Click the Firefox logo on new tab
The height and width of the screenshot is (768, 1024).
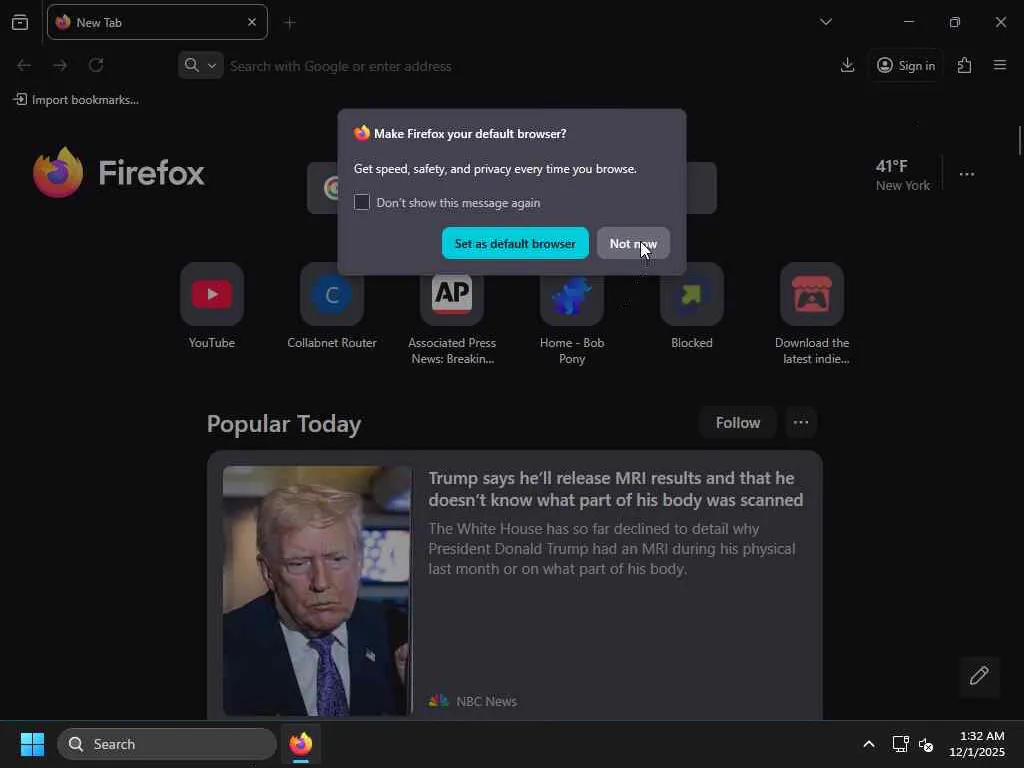[x=119, y=172]
